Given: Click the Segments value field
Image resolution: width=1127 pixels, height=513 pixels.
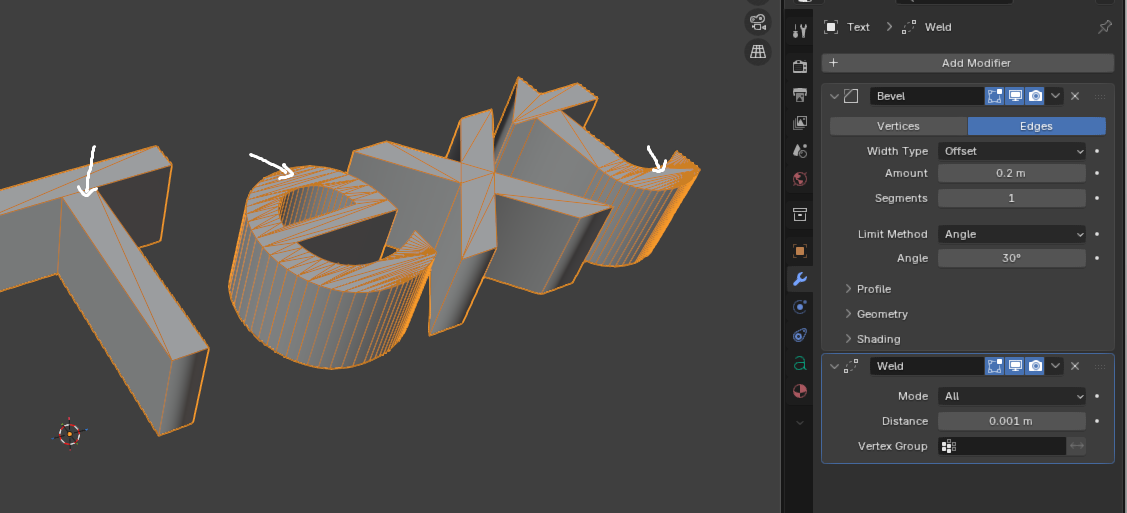Looking at the screenshot, I should coord(1012,198).
